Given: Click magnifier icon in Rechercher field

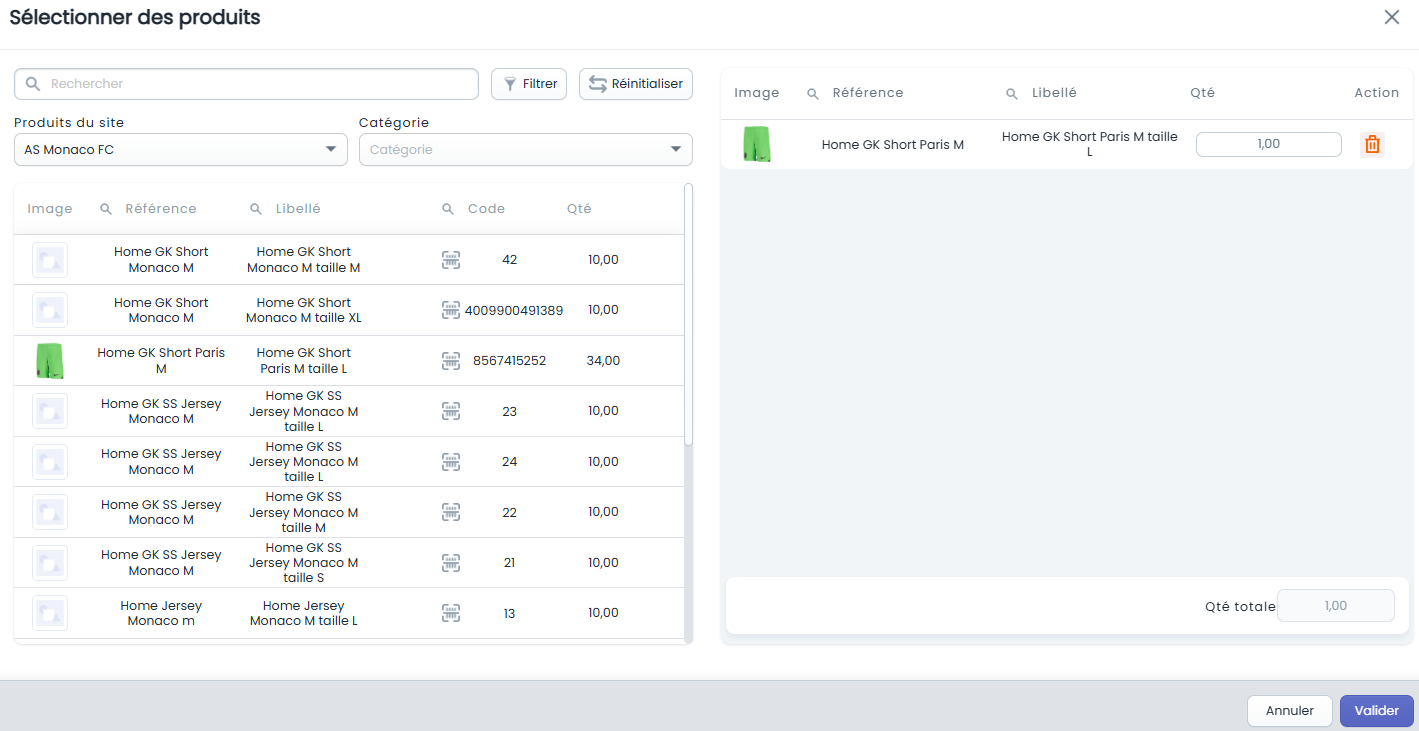Looking at the screenshot, I should coord(33,84).
